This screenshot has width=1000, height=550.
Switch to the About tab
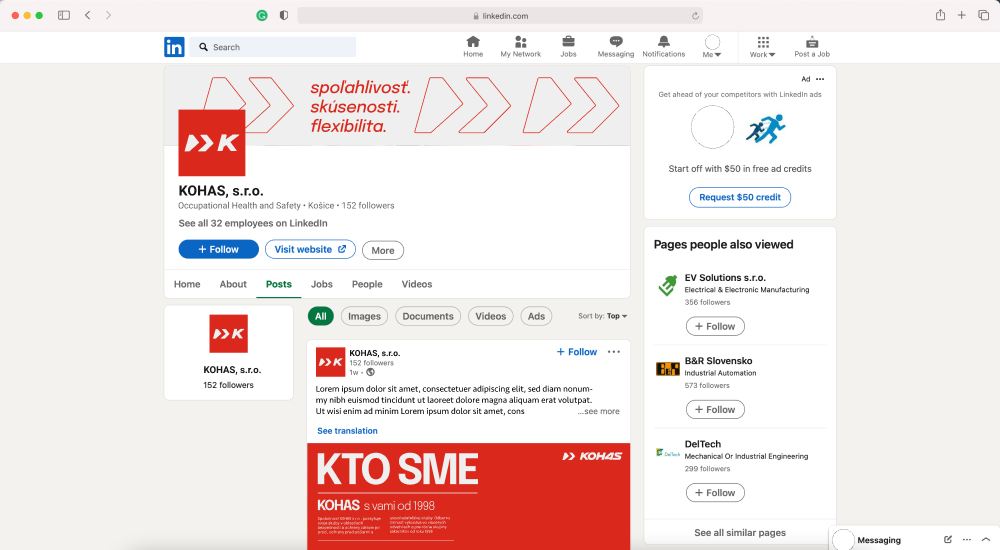tap(233, 285)
